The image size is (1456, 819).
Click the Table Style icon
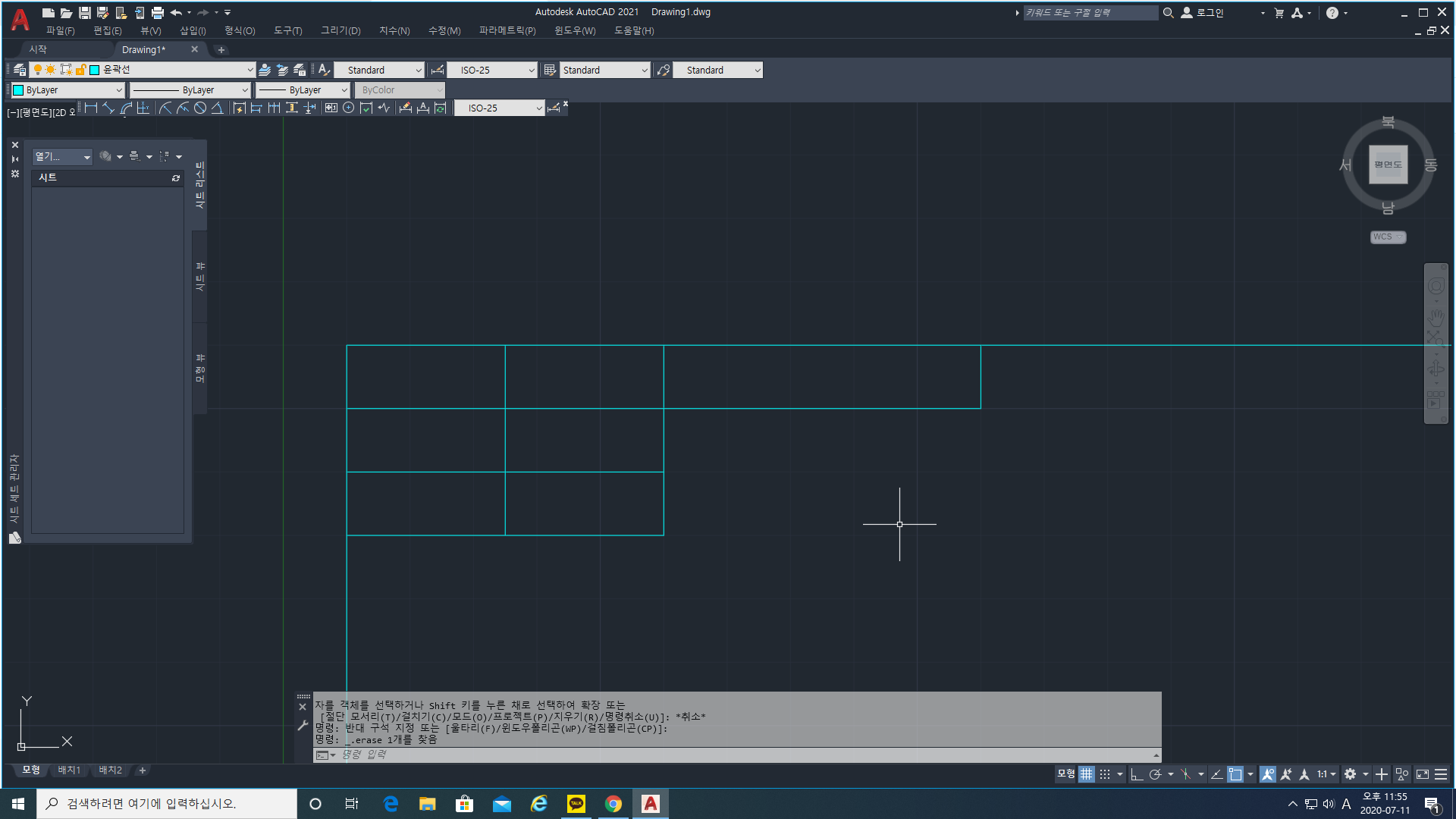(x=550, y=70)
